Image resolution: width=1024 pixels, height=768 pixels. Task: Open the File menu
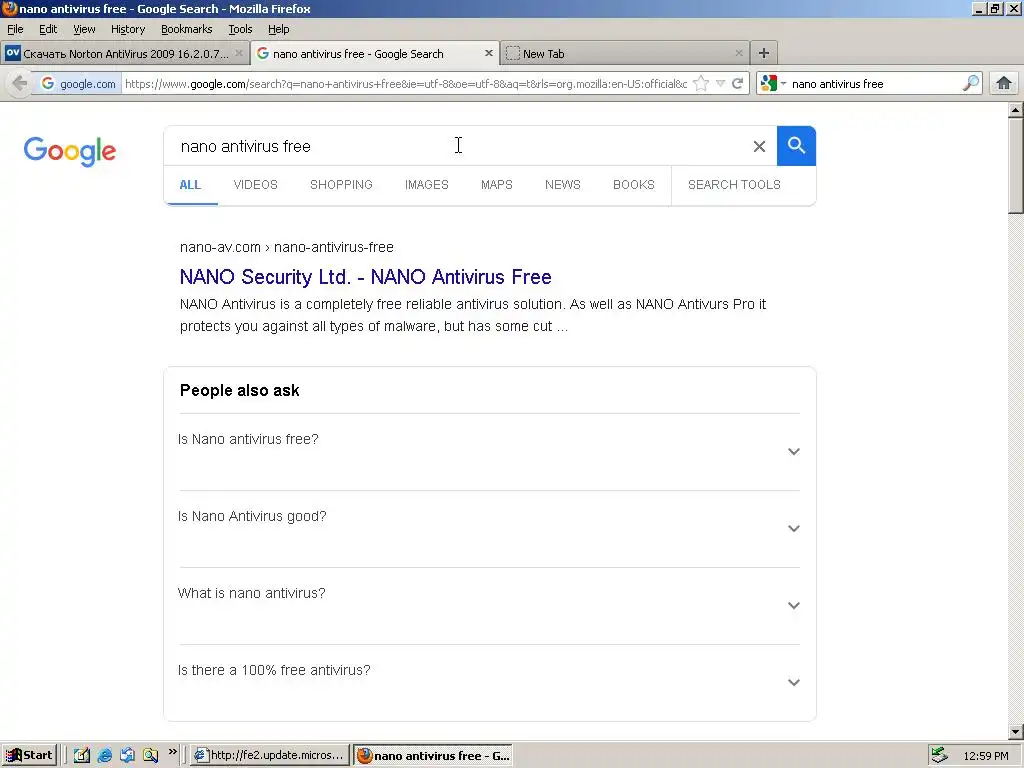(15, 29)
